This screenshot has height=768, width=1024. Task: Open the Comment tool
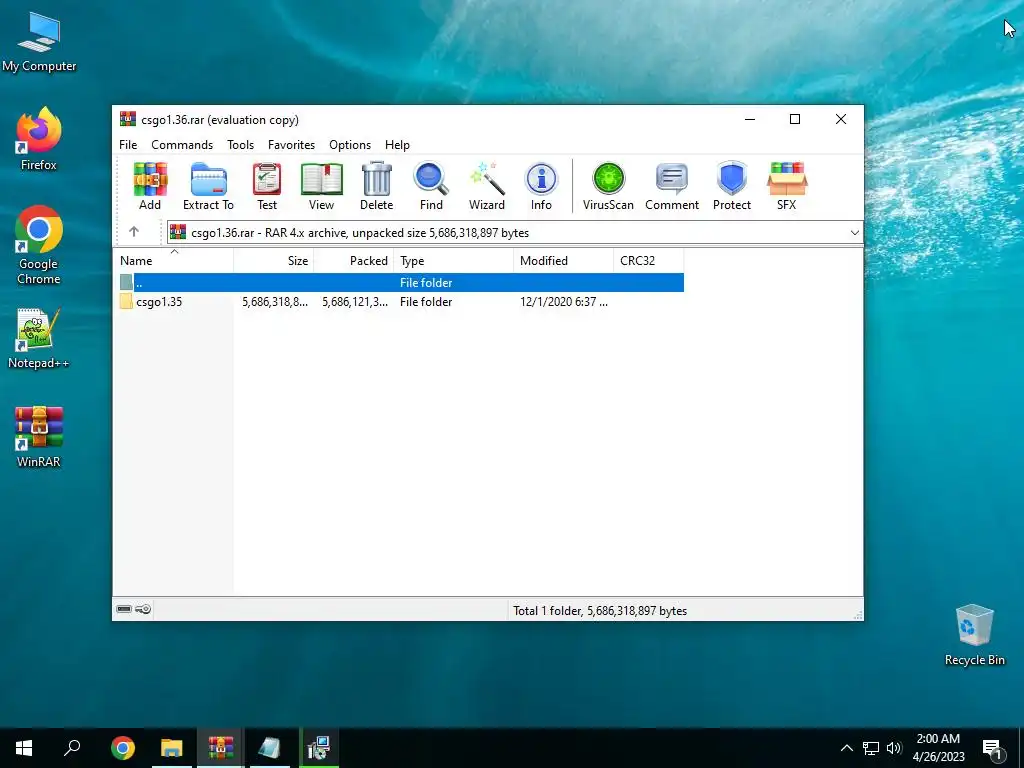[x=672, y=186]
